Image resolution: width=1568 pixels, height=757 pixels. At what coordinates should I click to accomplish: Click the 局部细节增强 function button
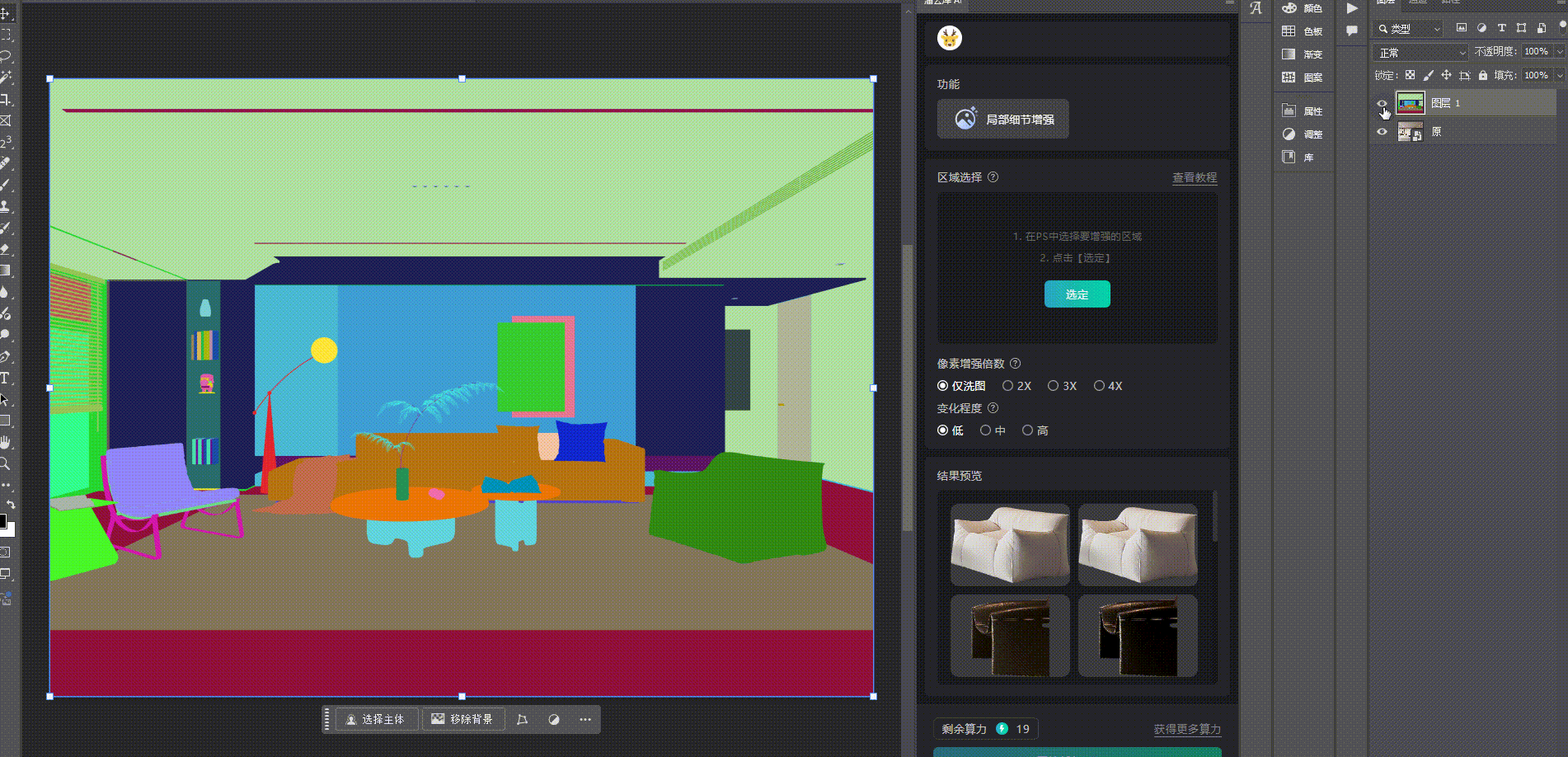pos(1003,119)
